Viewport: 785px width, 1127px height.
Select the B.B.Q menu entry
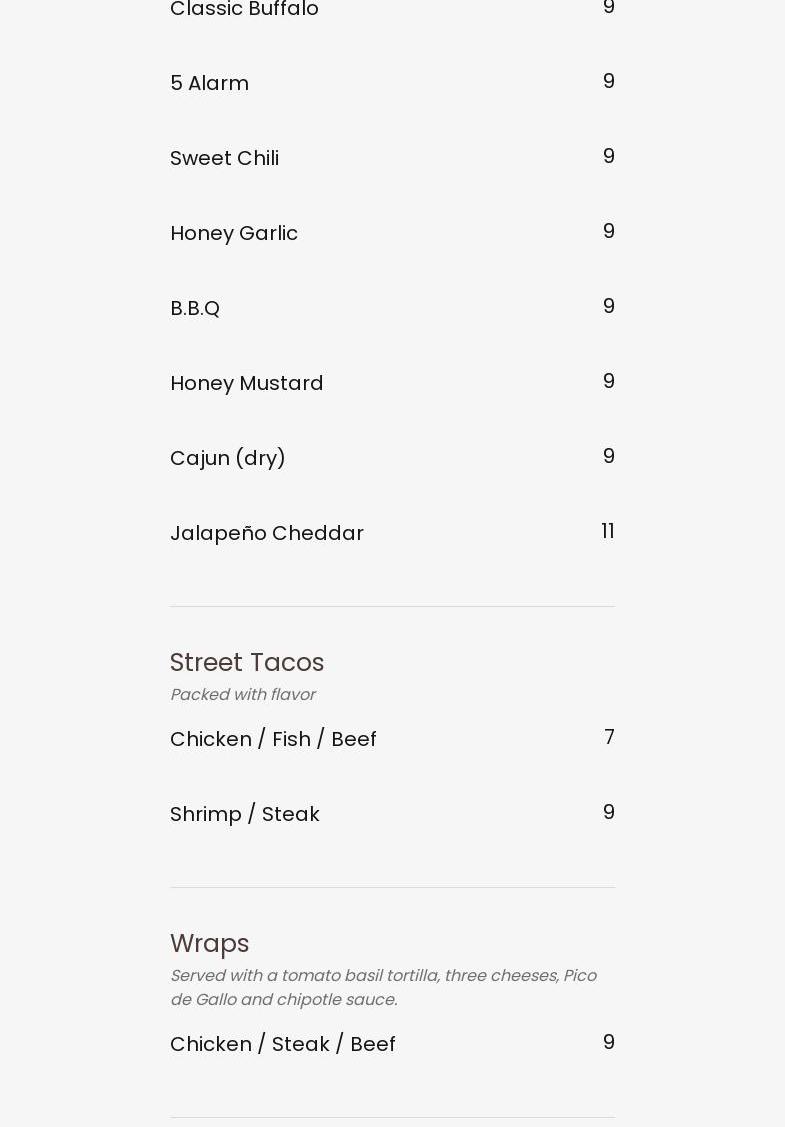[x=195, y=308]
